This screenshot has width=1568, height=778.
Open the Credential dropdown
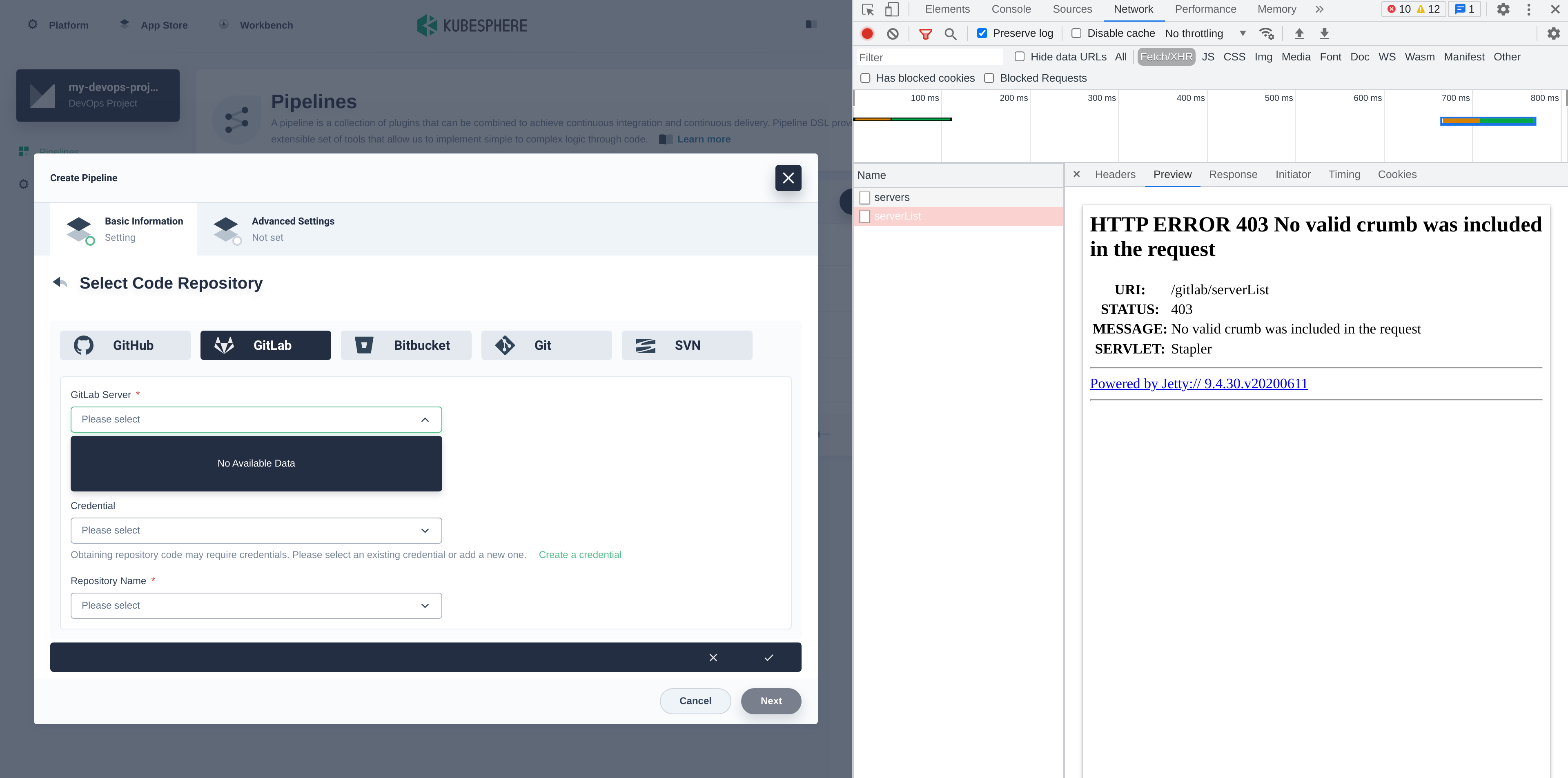pyautogui.click(x=256, y=530)
